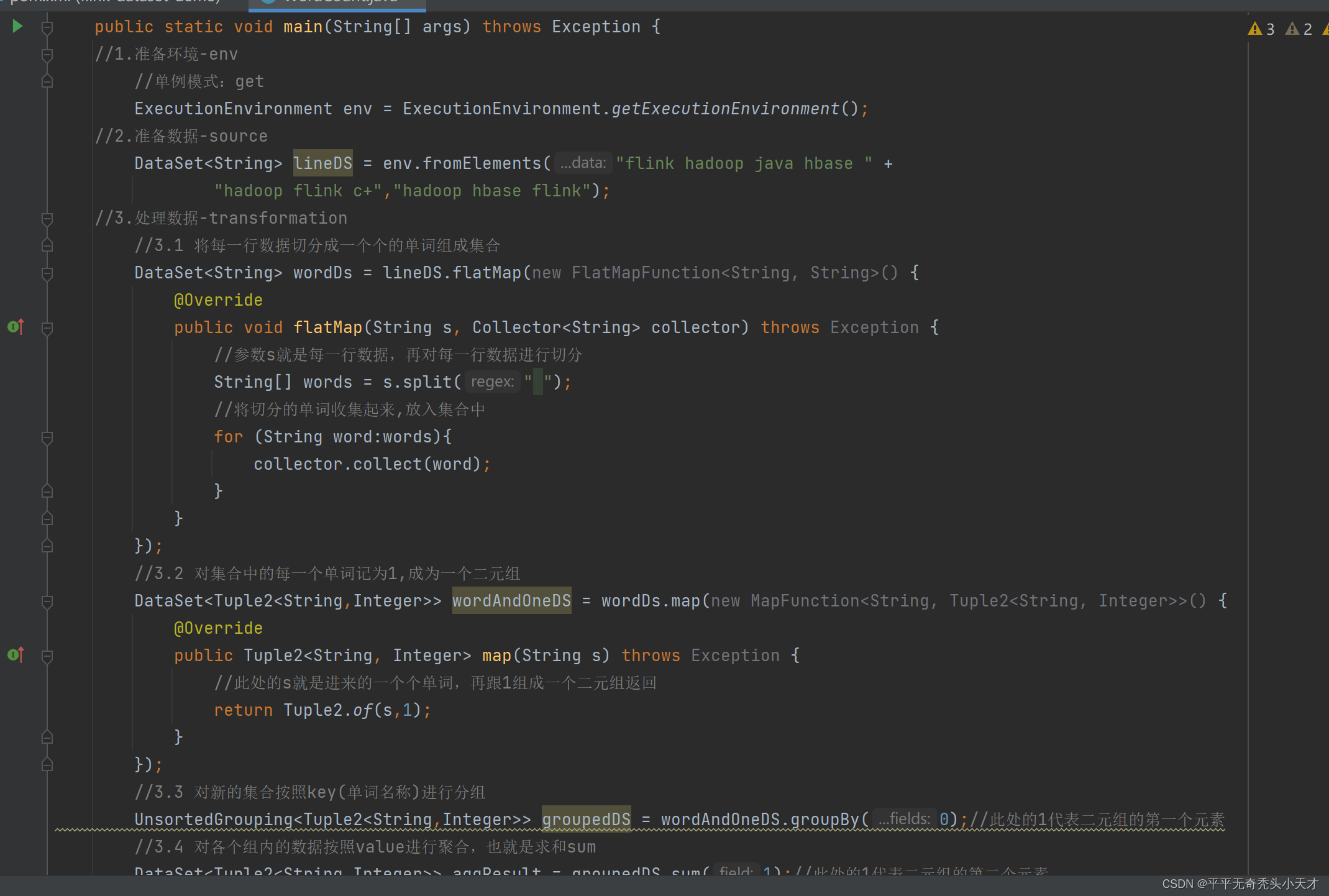Fold the for loop block
The image size is (1329, 896).
coord(47,437)
